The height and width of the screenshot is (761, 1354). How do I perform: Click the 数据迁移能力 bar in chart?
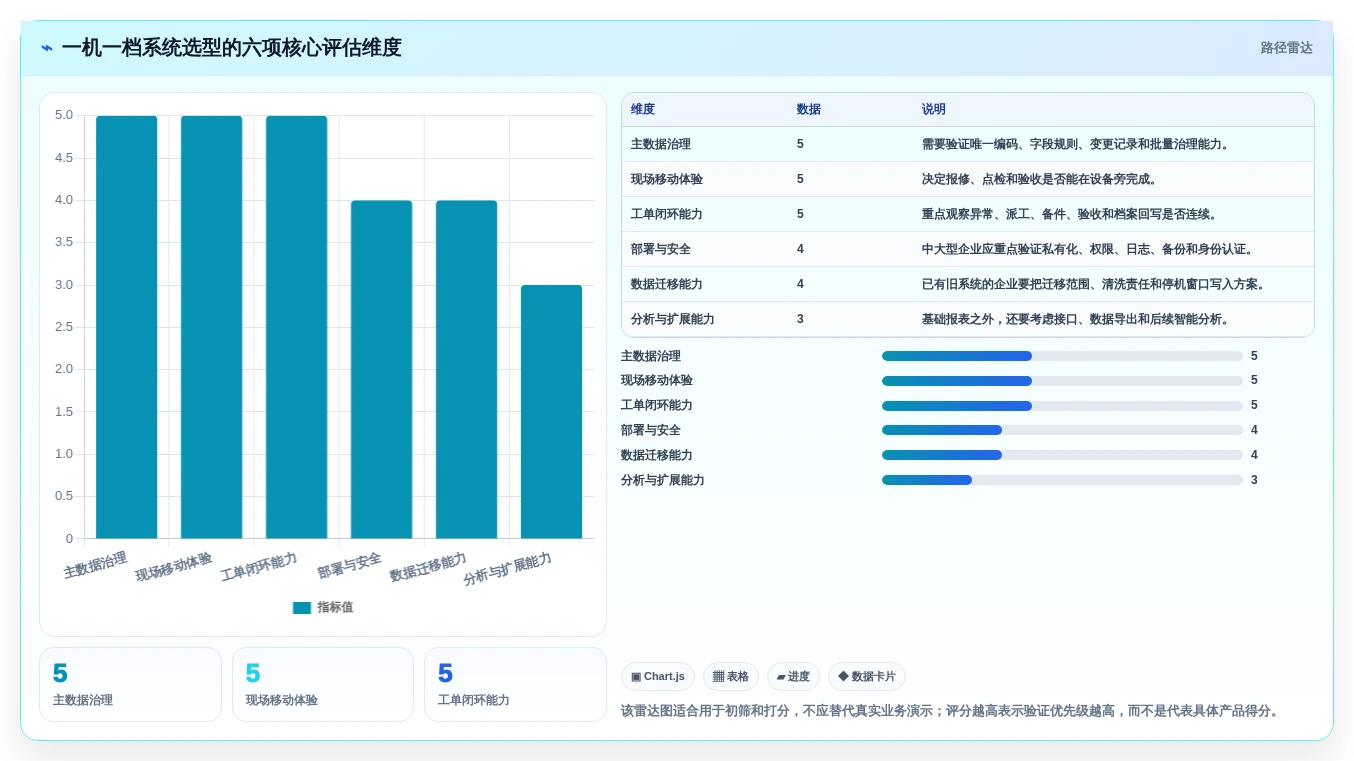[x=467, y=369]
